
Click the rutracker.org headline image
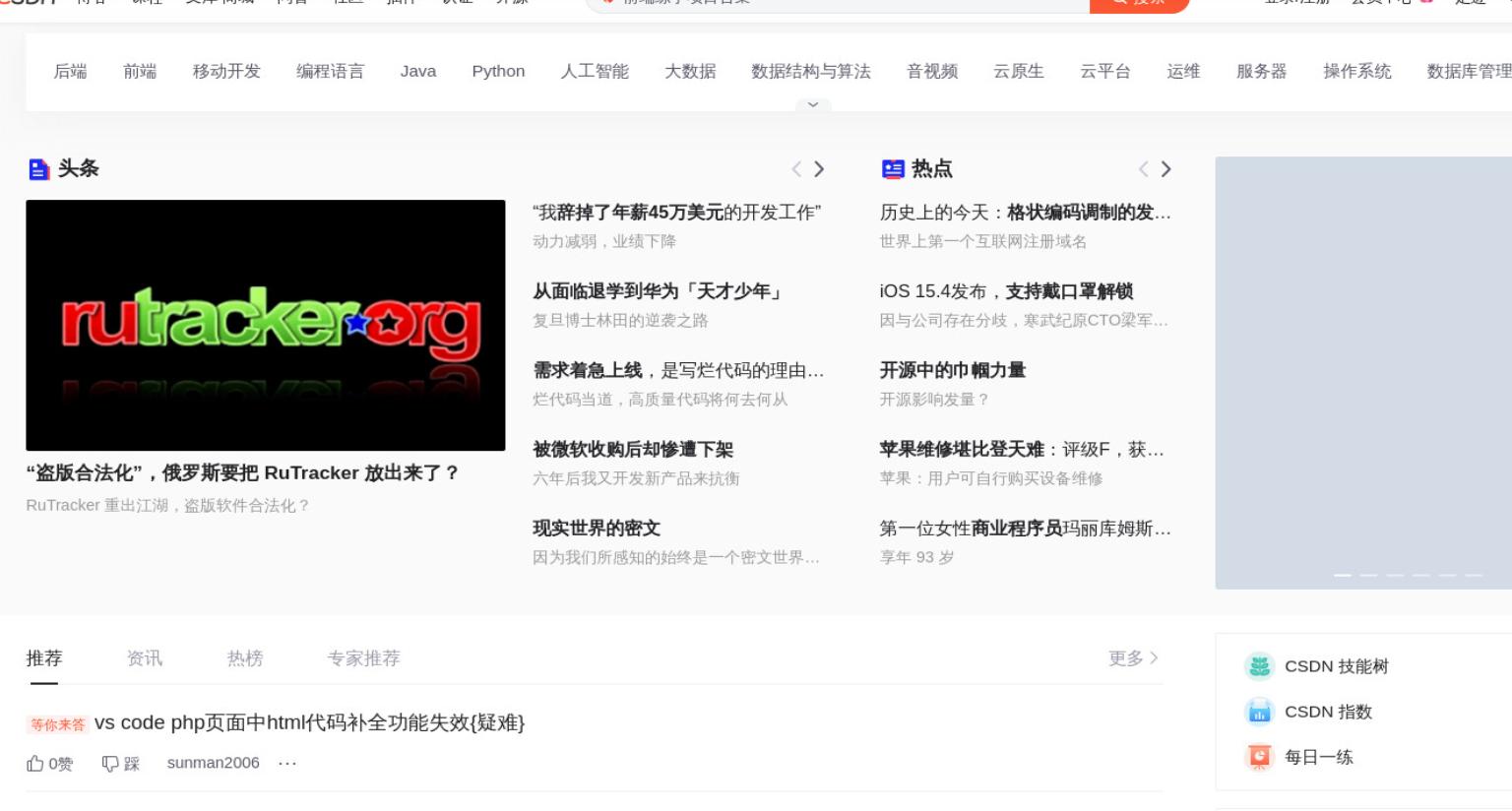266,326
